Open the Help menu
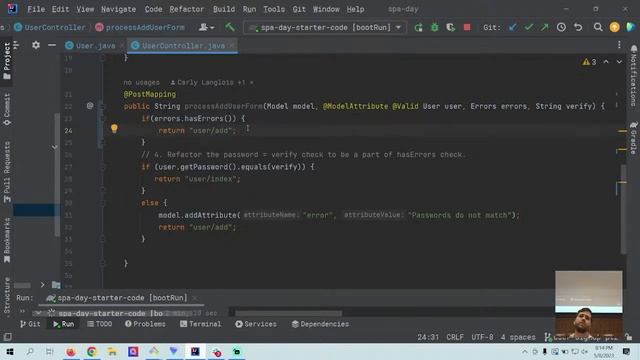 pyautogui.click(x=355, y=9)
